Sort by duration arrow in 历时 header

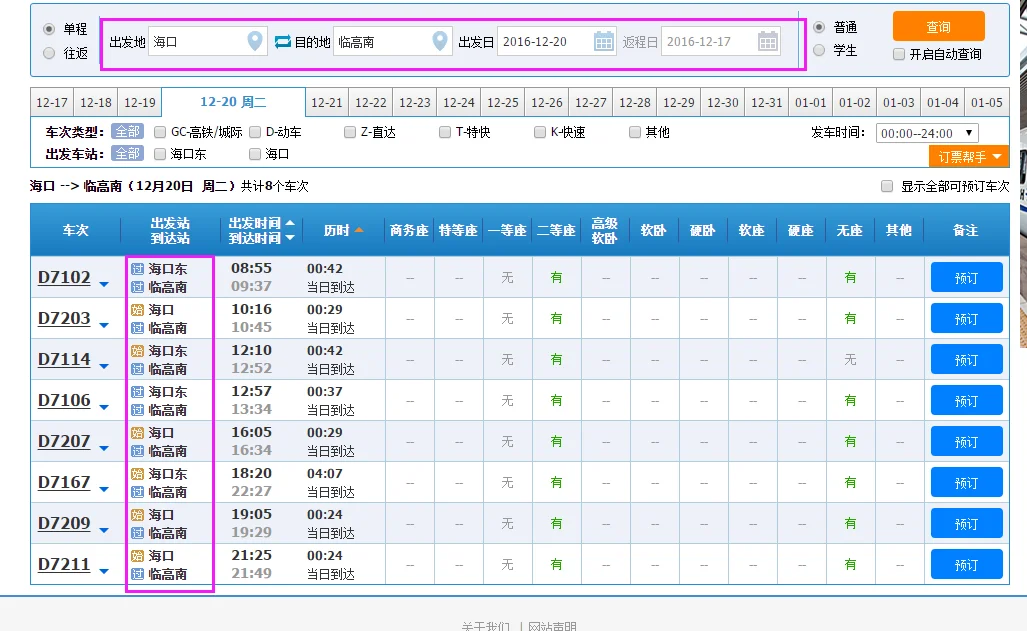359,231
